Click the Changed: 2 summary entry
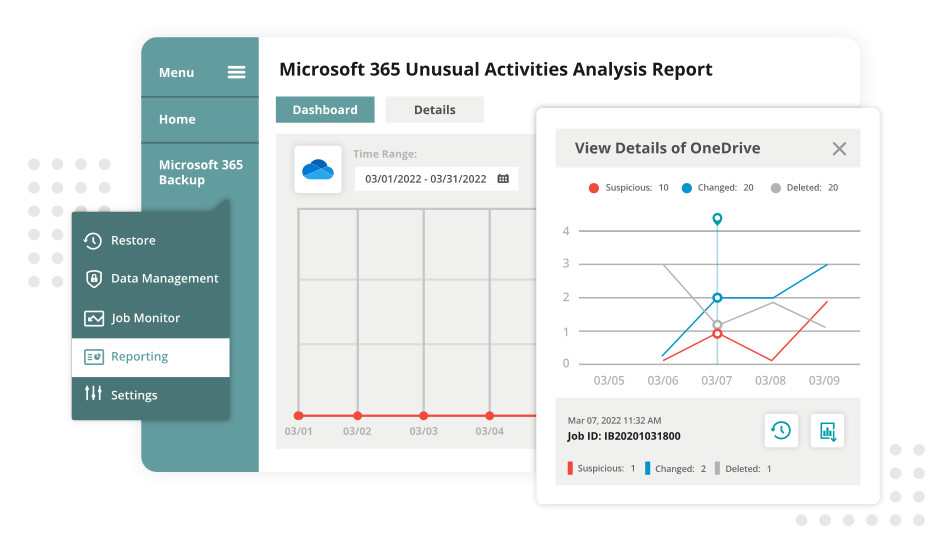Screen dimensions: 950x554 pyautogui.click(x=675, y=469)
